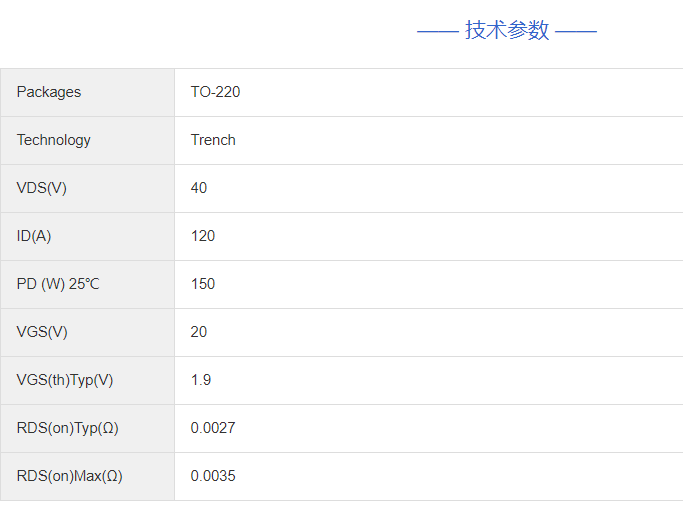Click the RDS(on) max value 0.0035
This screenshot has width=683, height=505.
tap(213, 476)
